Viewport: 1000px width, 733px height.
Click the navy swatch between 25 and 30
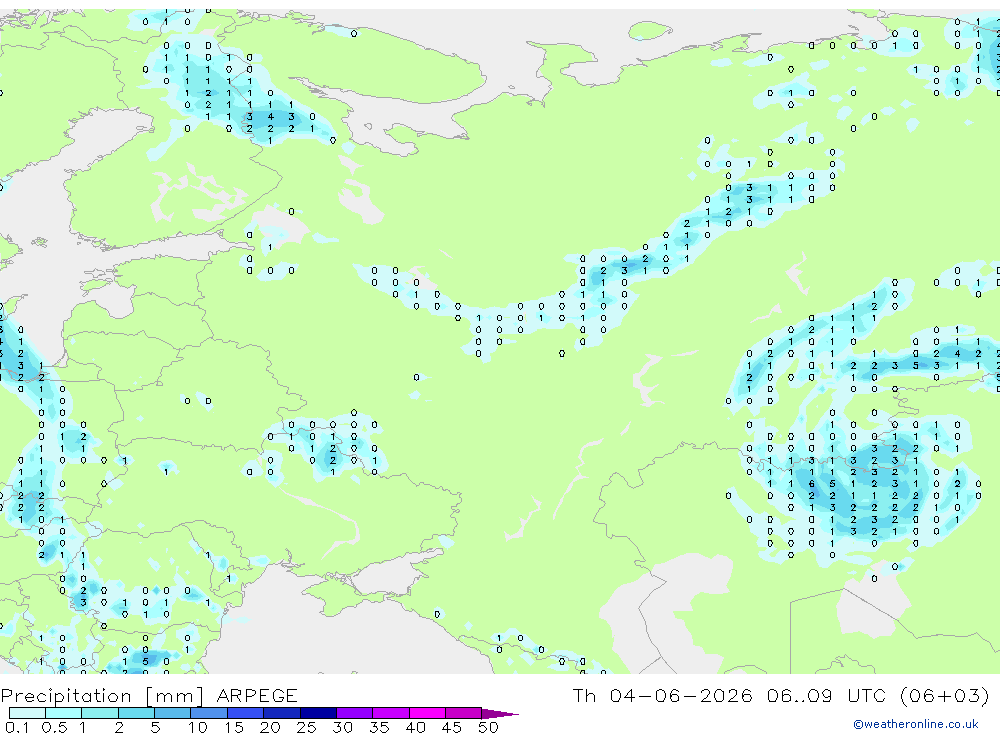pos(318,713)
